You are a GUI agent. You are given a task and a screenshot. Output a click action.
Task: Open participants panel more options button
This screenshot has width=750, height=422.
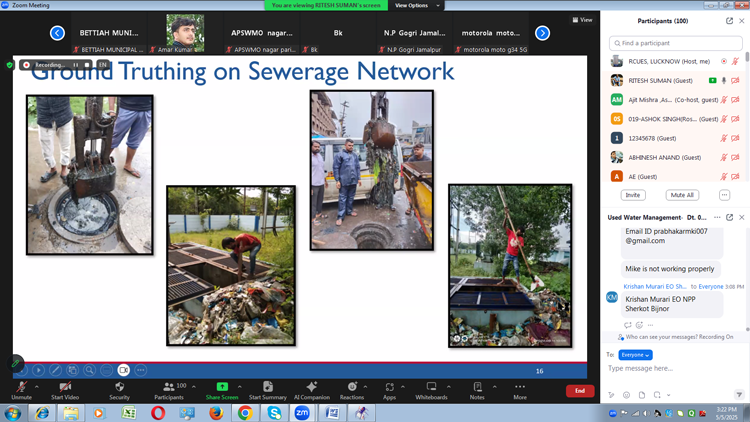pos(725,195)
